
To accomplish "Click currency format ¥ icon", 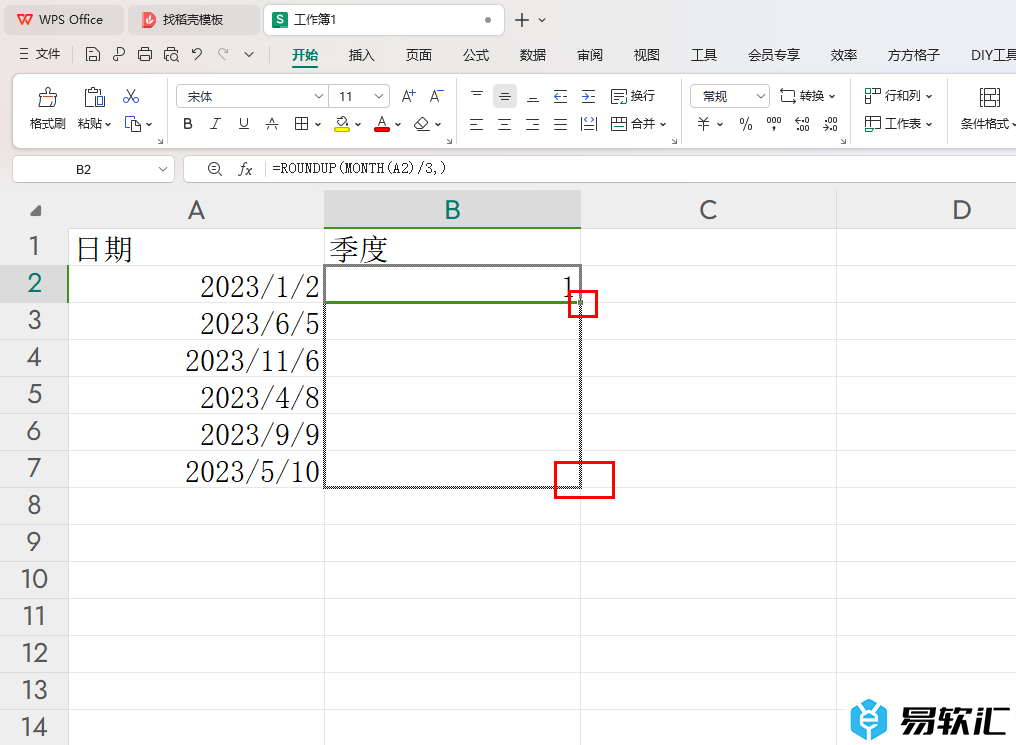I will 704,124.
